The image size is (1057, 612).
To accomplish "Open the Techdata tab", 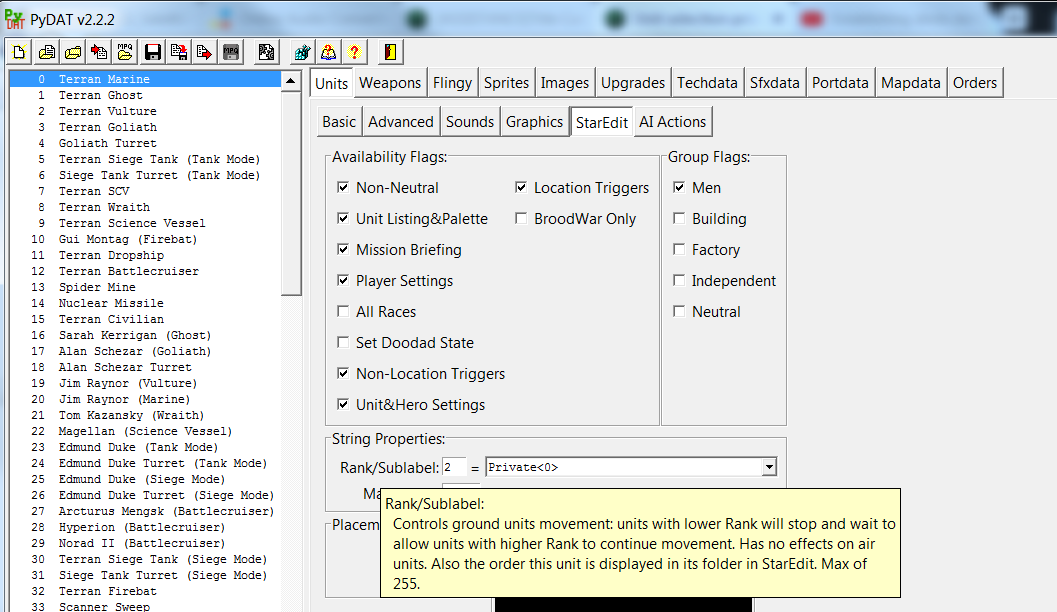I will click(707, 83).
